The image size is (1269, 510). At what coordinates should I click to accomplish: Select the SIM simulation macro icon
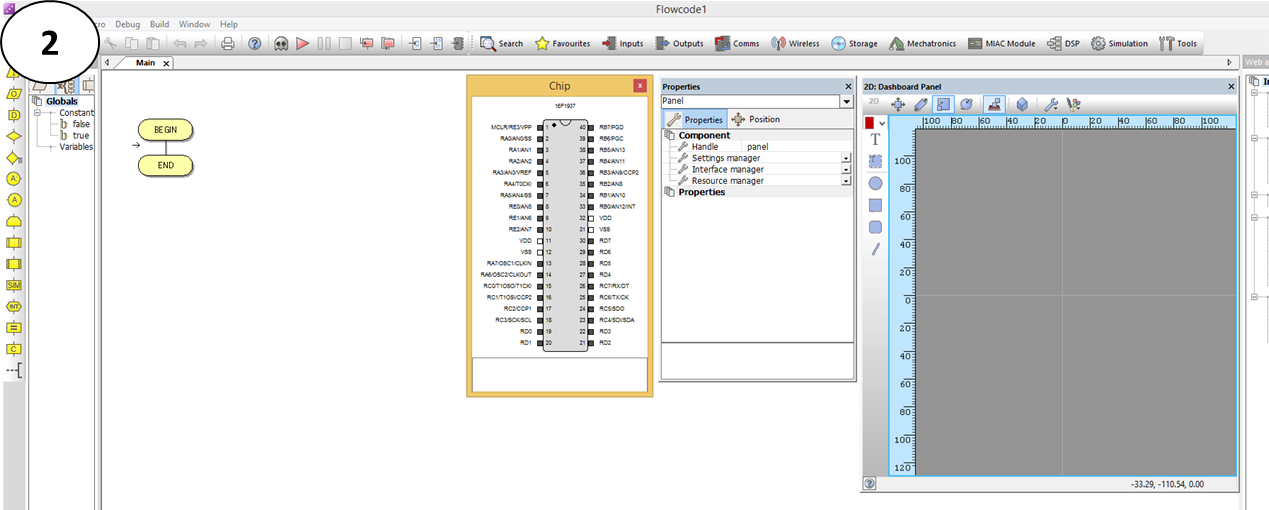pyautogui.click(x=14, y=285)
